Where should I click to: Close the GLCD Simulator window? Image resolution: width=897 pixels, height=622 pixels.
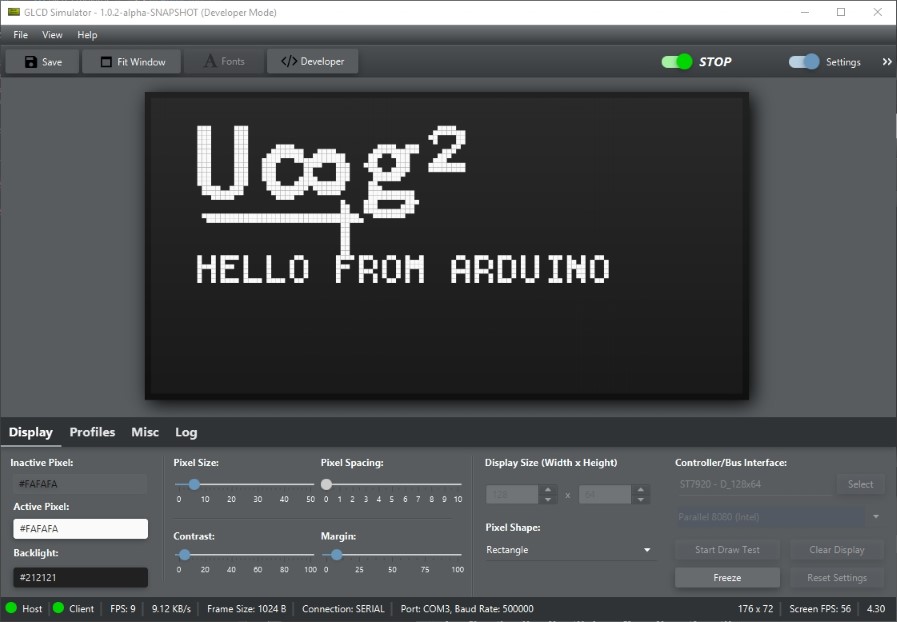click(878, 12)
